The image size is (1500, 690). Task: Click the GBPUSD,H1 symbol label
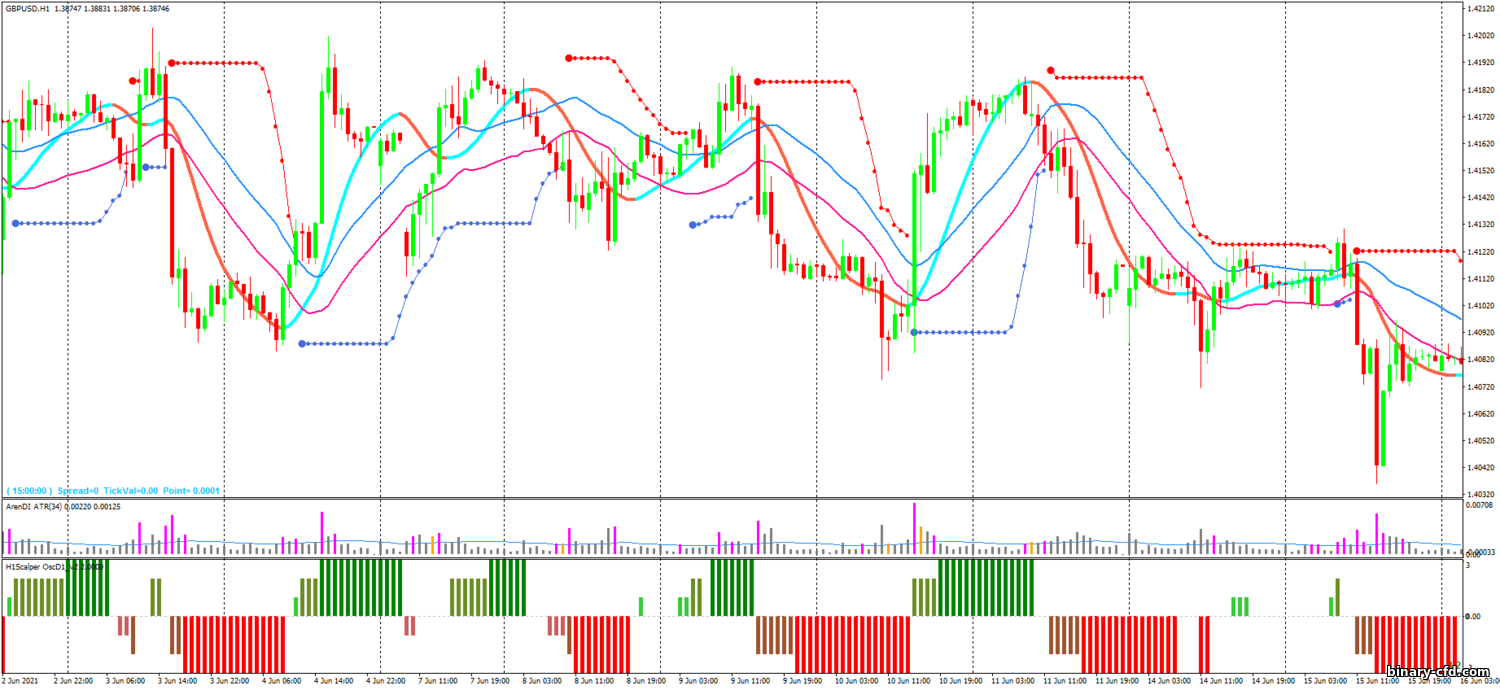[27, 8]
